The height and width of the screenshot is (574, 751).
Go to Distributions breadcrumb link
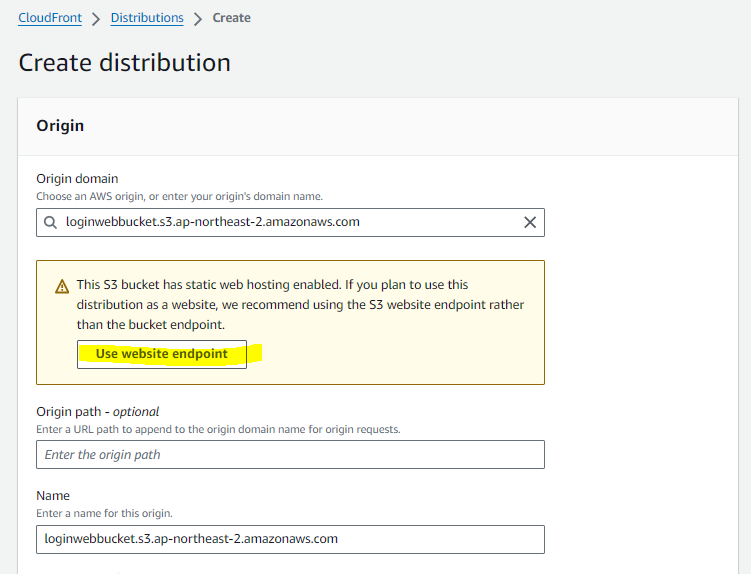pos(147,18)
